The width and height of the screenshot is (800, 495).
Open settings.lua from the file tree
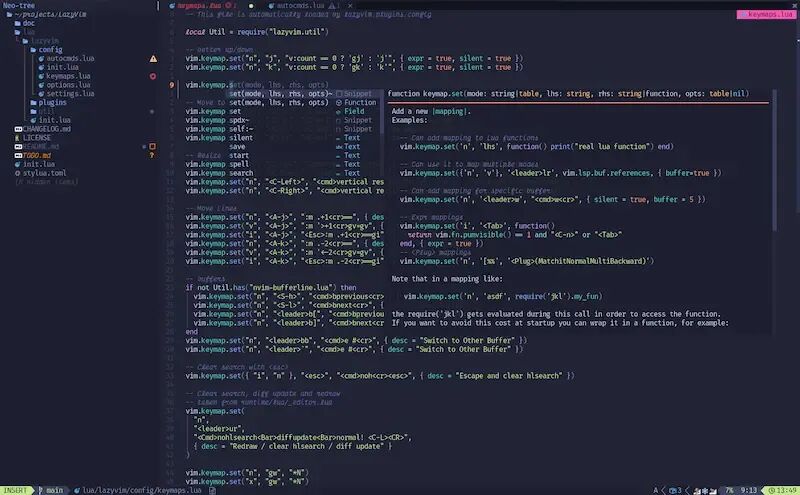pyautogui.click(x=70, y=94)
